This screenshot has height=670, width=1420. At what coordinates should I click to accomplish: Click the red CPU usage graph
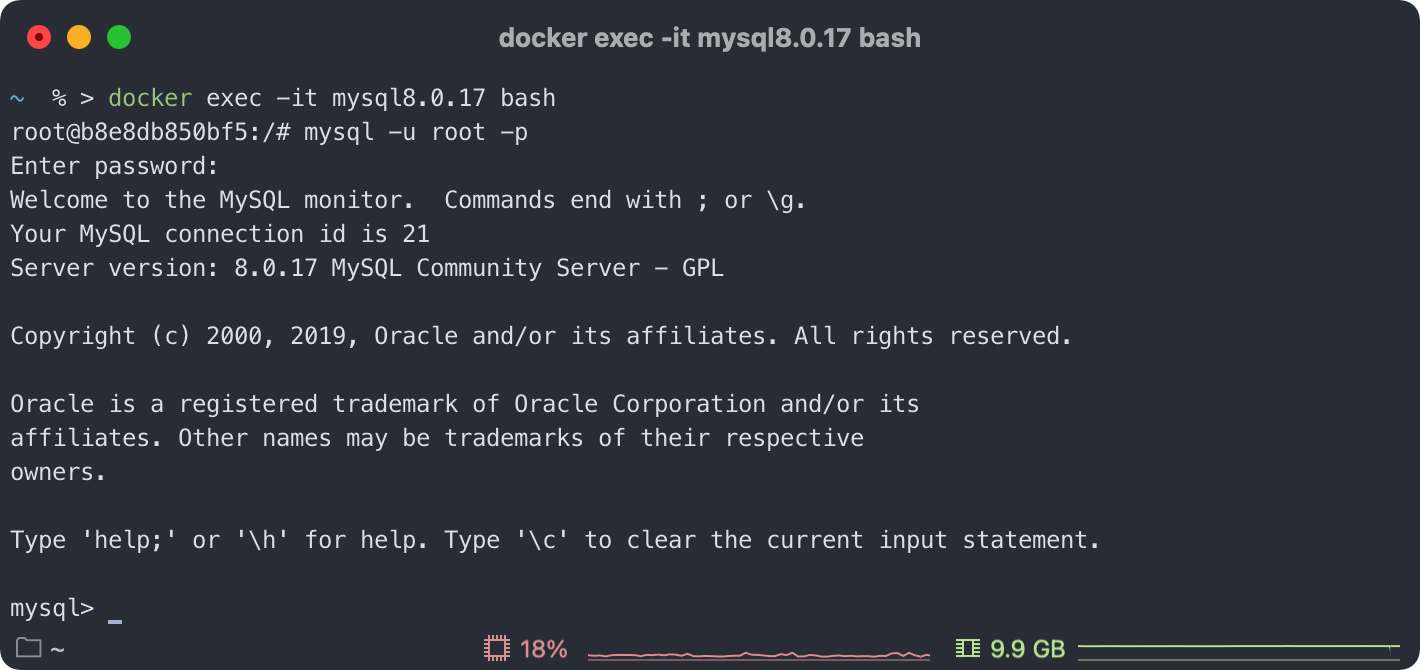point(759,655)
